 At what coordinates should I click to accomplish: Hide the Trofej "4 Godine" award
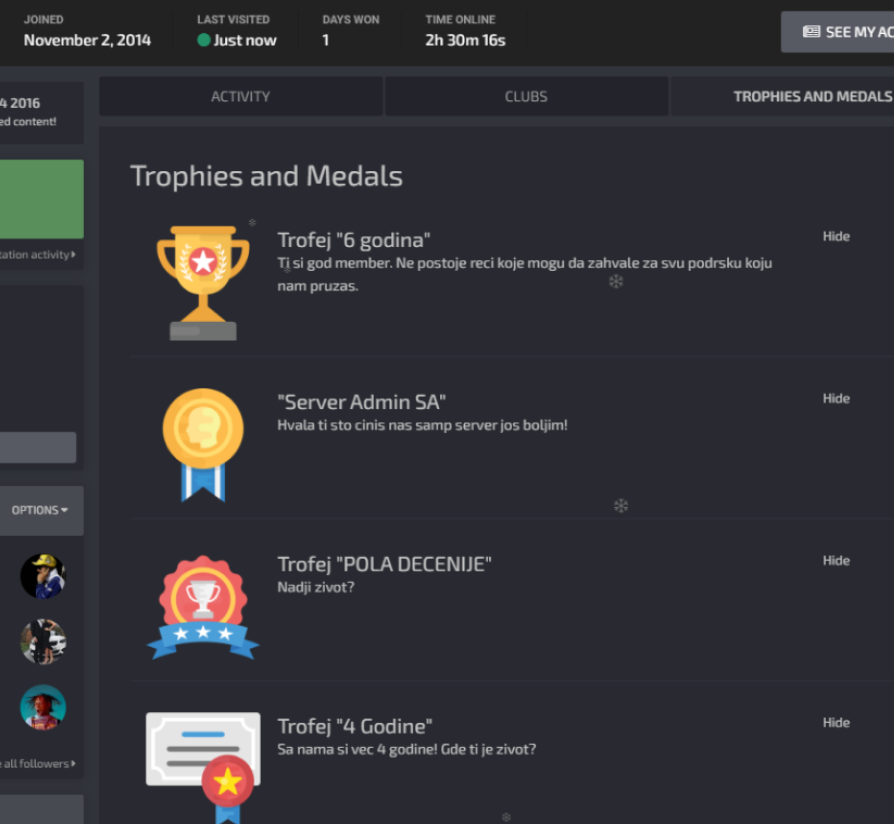tap(836, 722)
